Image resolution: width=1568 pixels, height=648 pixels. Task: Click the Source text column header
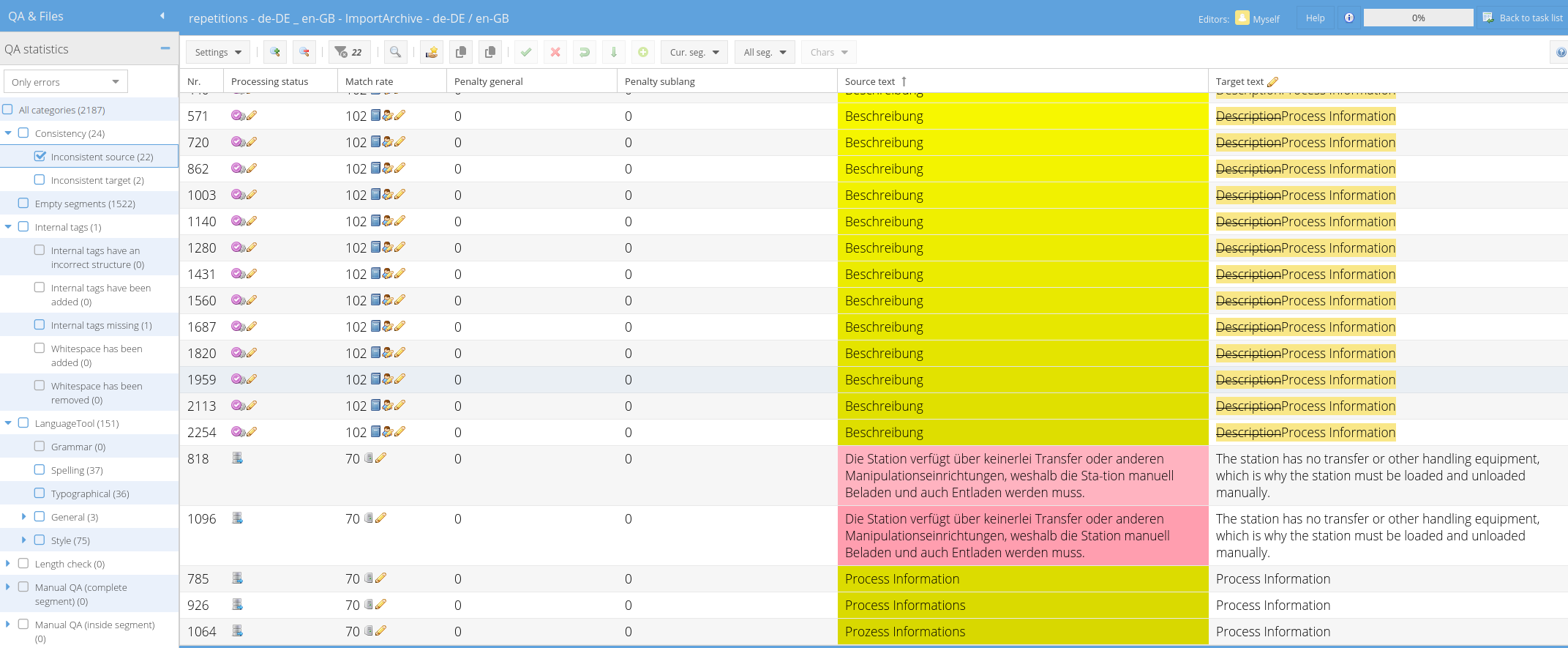(869, 81)
